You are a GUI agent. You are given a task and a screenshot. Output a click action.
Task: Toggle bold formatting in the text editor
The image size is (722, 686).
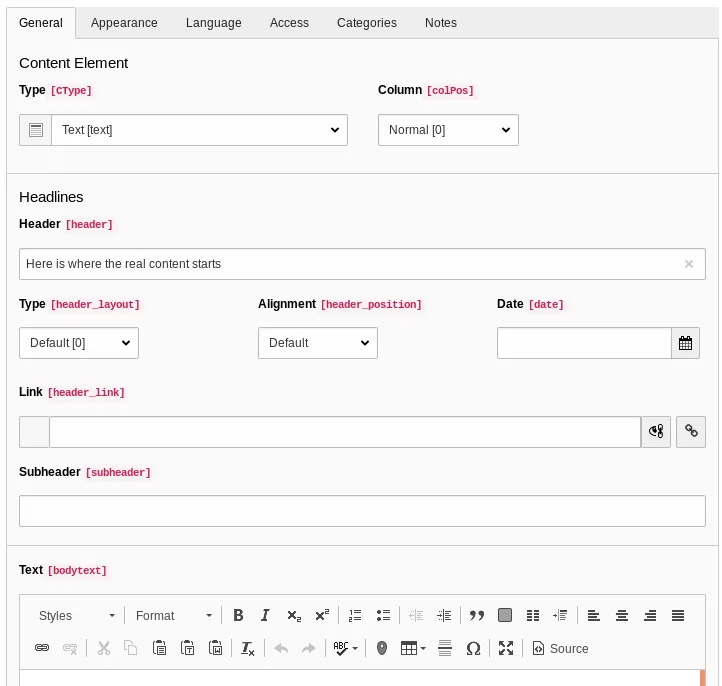click(238, 616)
